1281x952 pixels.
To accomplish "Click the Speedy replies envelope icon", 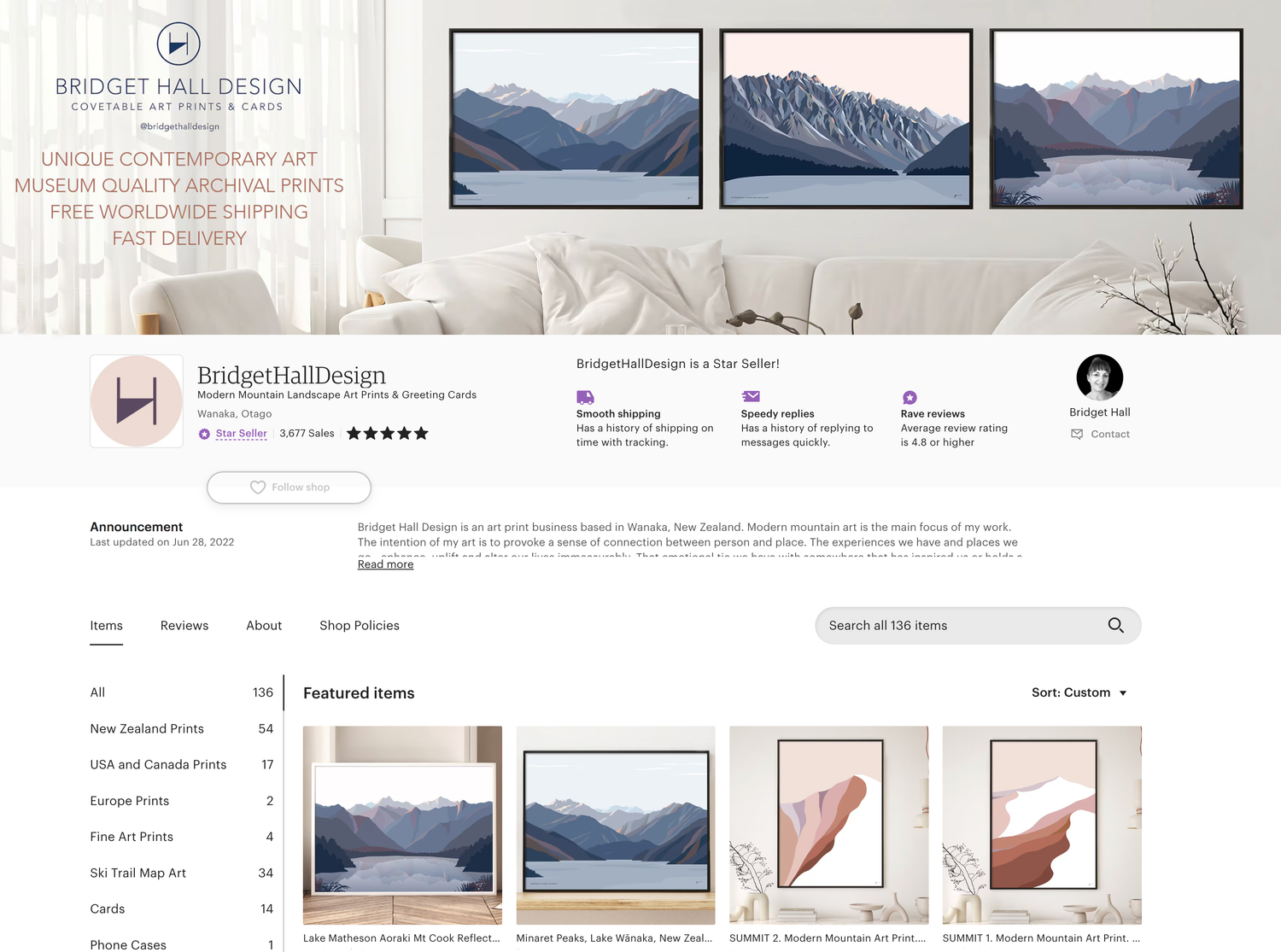I will pyautogui.click(x=751, y=396).
